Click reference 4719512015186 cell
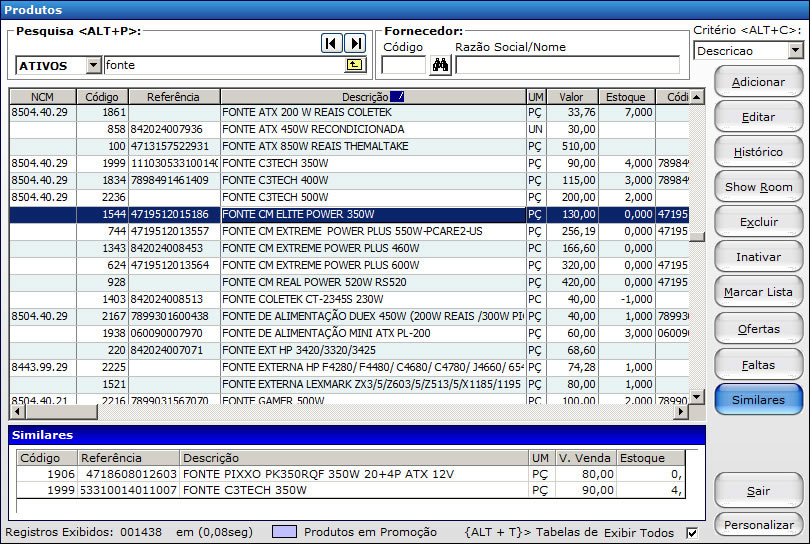Screen dimensions: 810x544 174,214
